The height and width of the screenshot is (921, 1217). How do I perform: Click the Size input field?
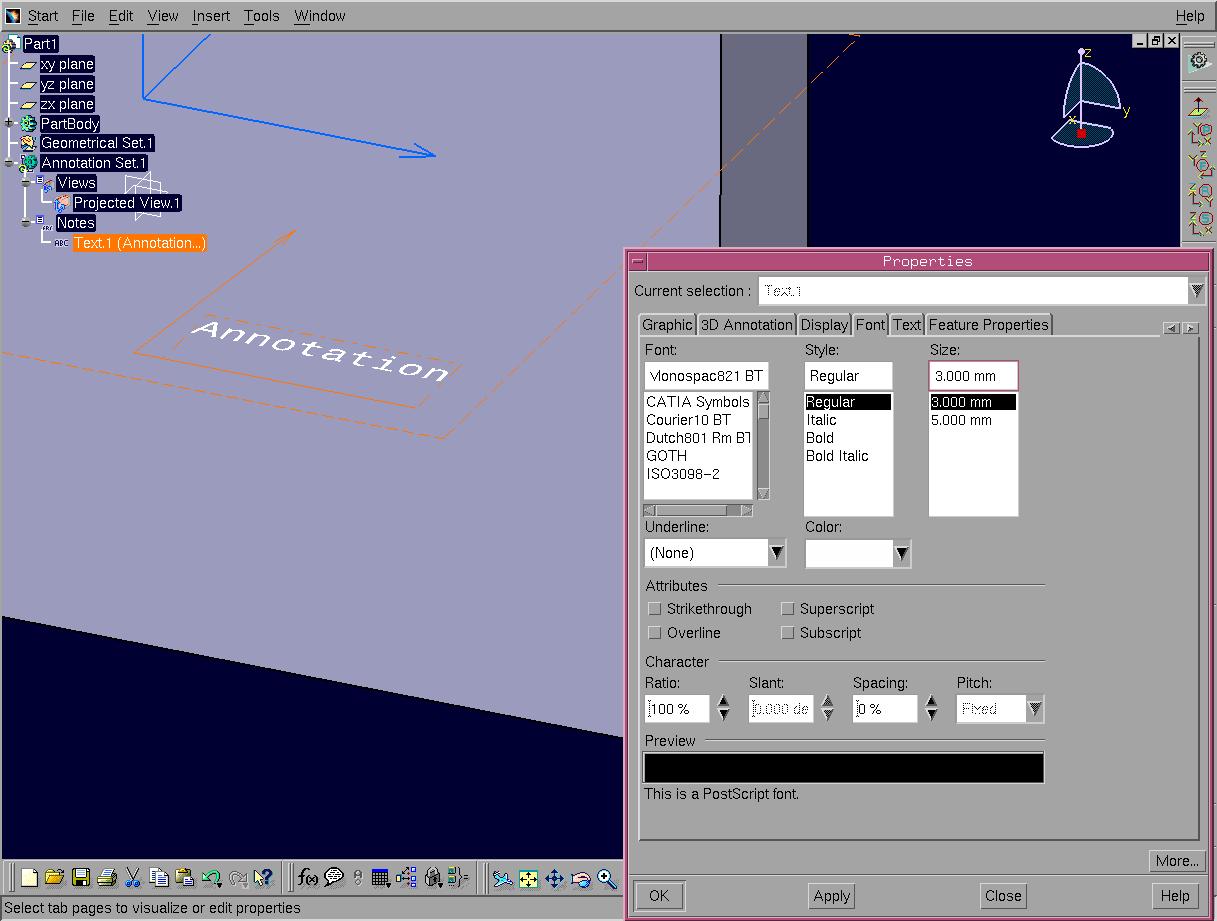coord(974,376)
